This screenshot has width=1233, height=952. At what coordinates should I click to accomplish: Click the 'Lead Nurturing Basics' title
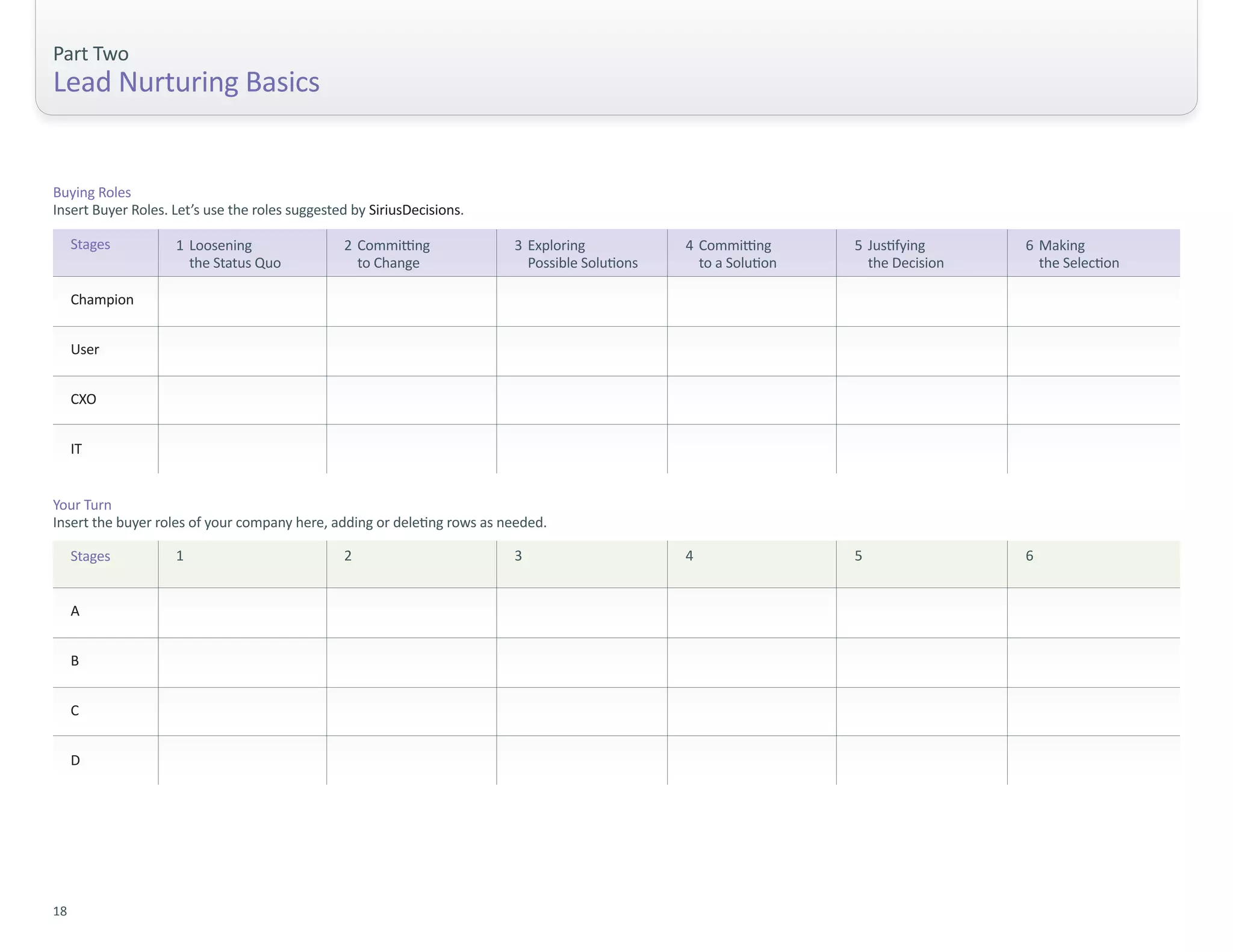coord(186,82)
